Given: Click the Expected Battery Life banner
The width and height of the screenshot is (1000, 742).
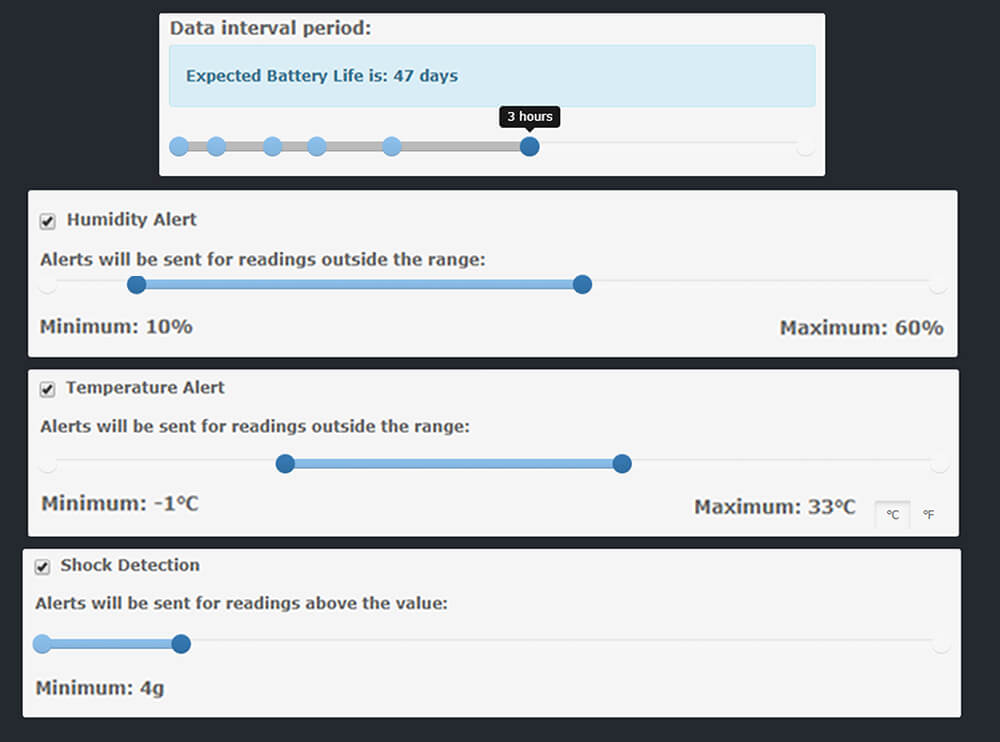Looking at the screenshot, I should pos(491,76).
